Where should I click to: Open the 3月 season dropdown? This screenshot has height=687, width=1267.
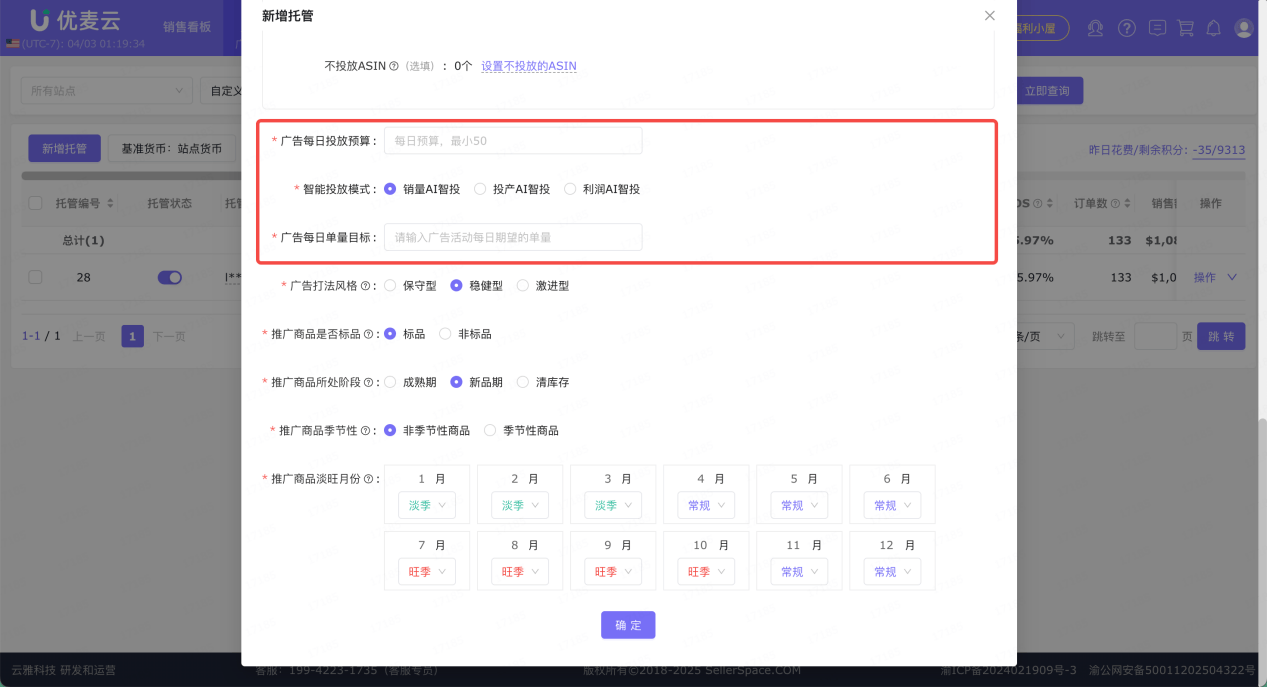(x=613, y=505)
